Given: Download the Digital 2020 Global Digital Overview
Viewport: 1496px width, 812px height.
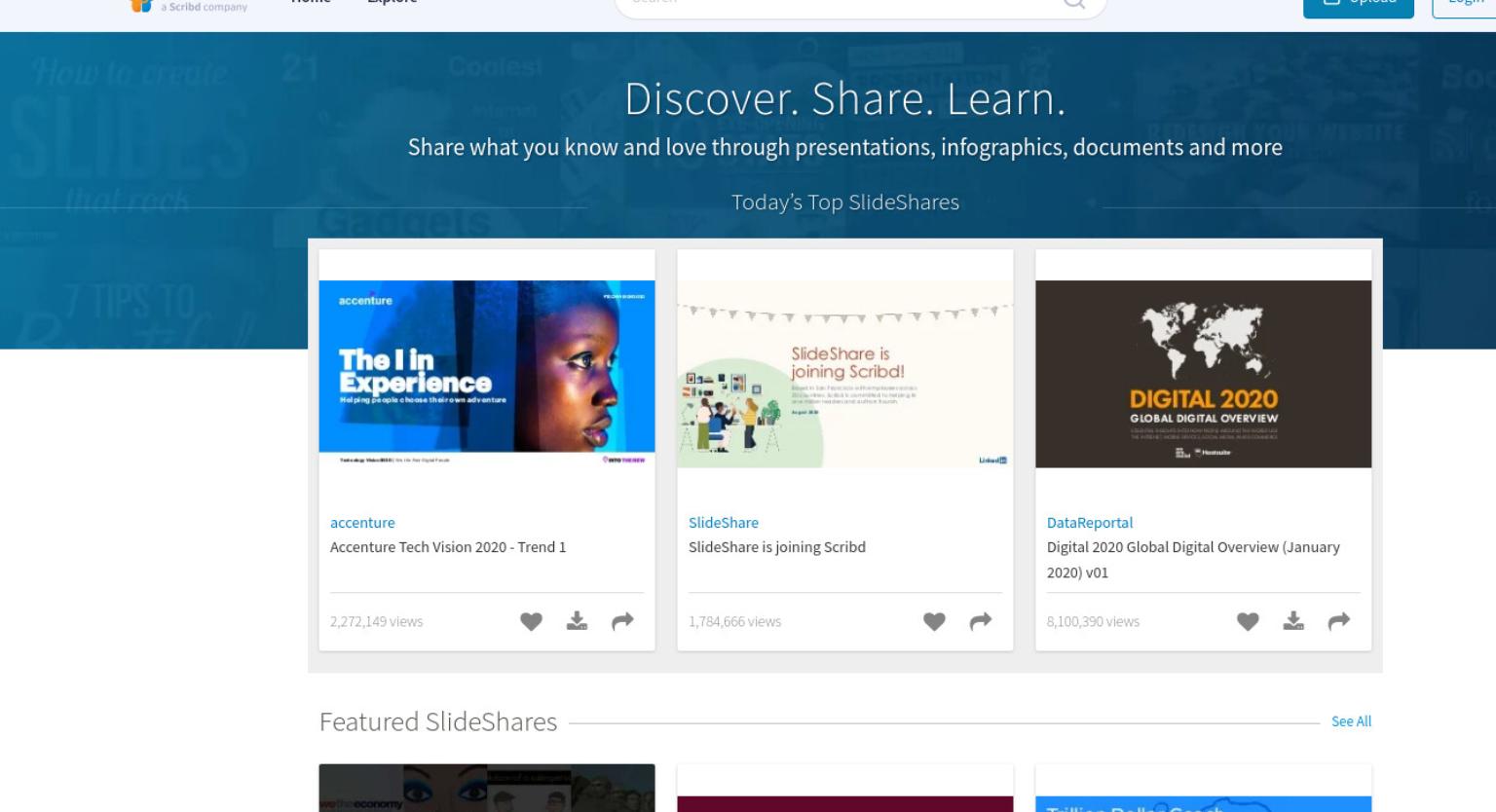Looking at the screenshot, I should 1293,621.
